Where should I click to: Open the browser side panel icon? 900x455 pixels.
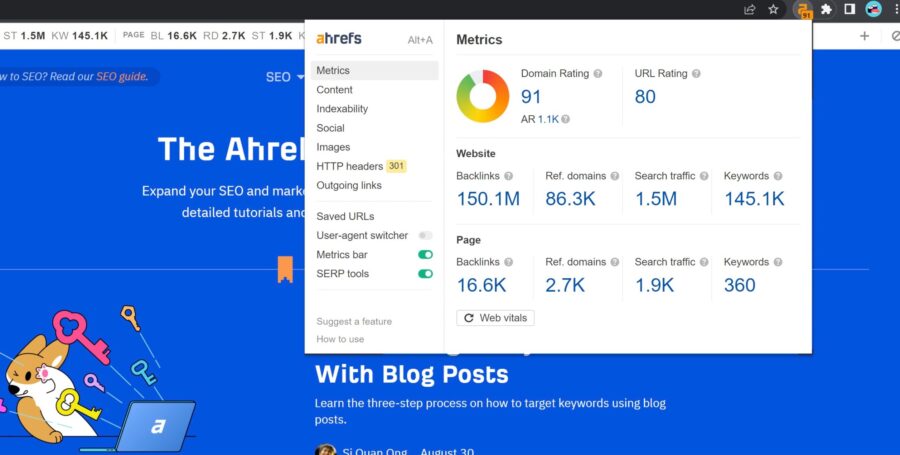point(850,9)
